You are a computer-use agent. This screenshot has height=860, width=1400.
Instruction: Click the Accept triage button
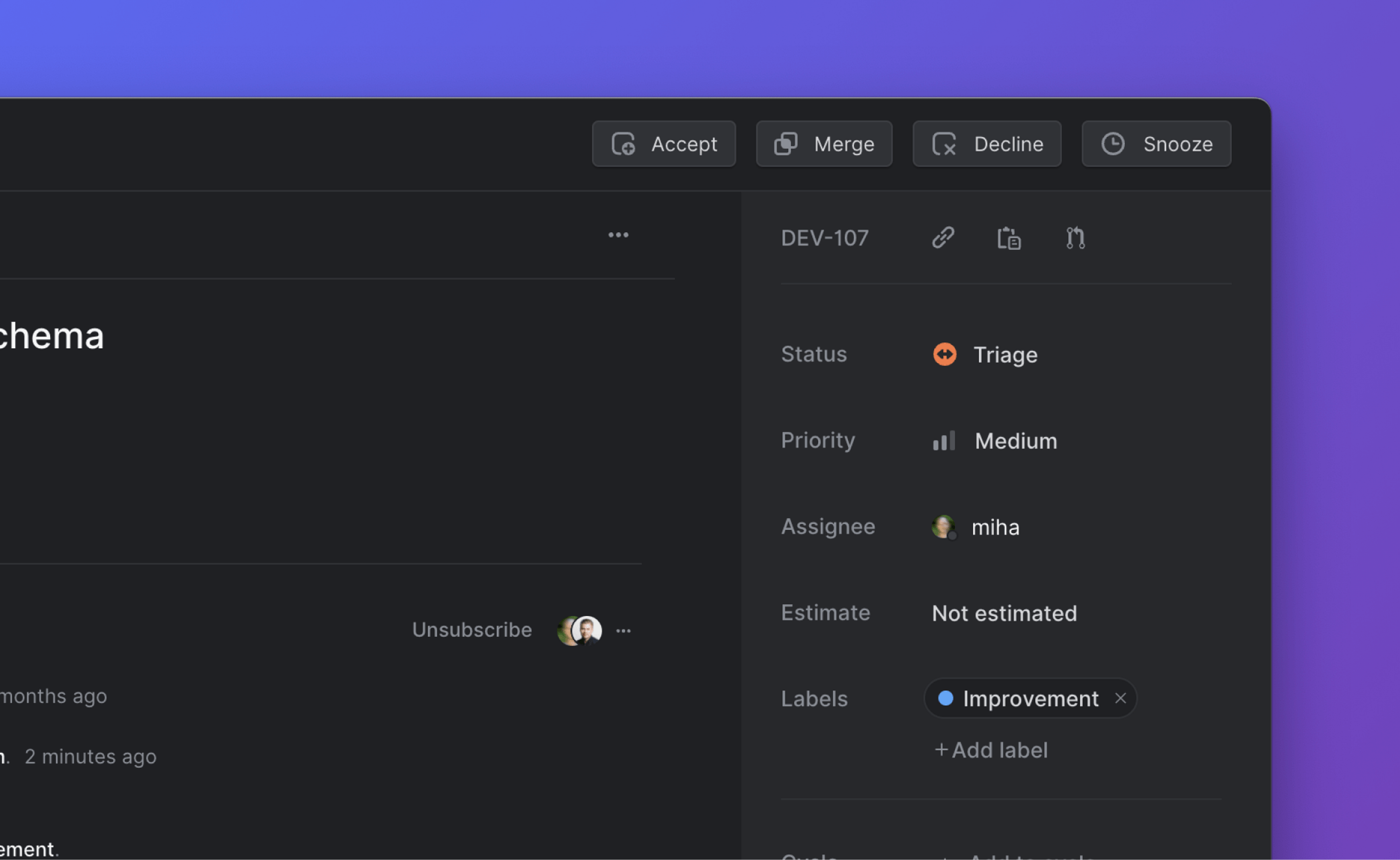tap(664, 144)
